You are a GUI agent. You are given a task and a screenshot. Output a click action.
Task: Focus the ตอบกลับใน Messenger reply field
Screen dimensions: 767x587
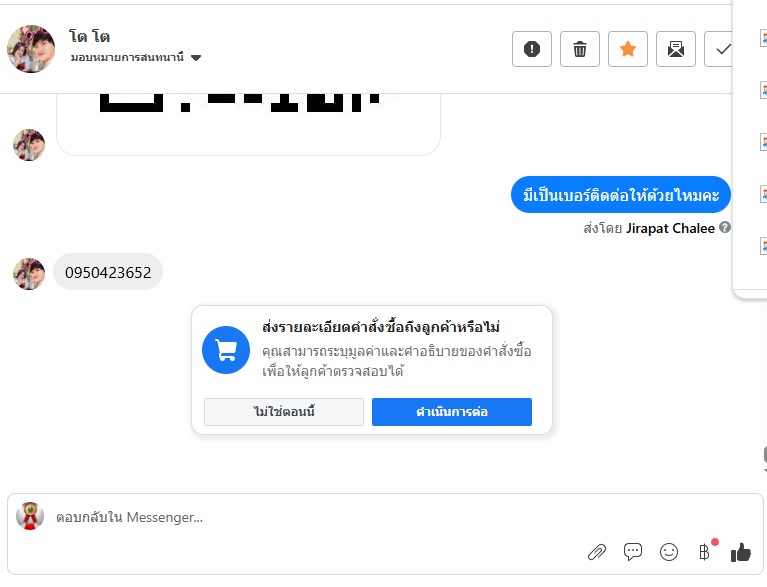point(300,517)
